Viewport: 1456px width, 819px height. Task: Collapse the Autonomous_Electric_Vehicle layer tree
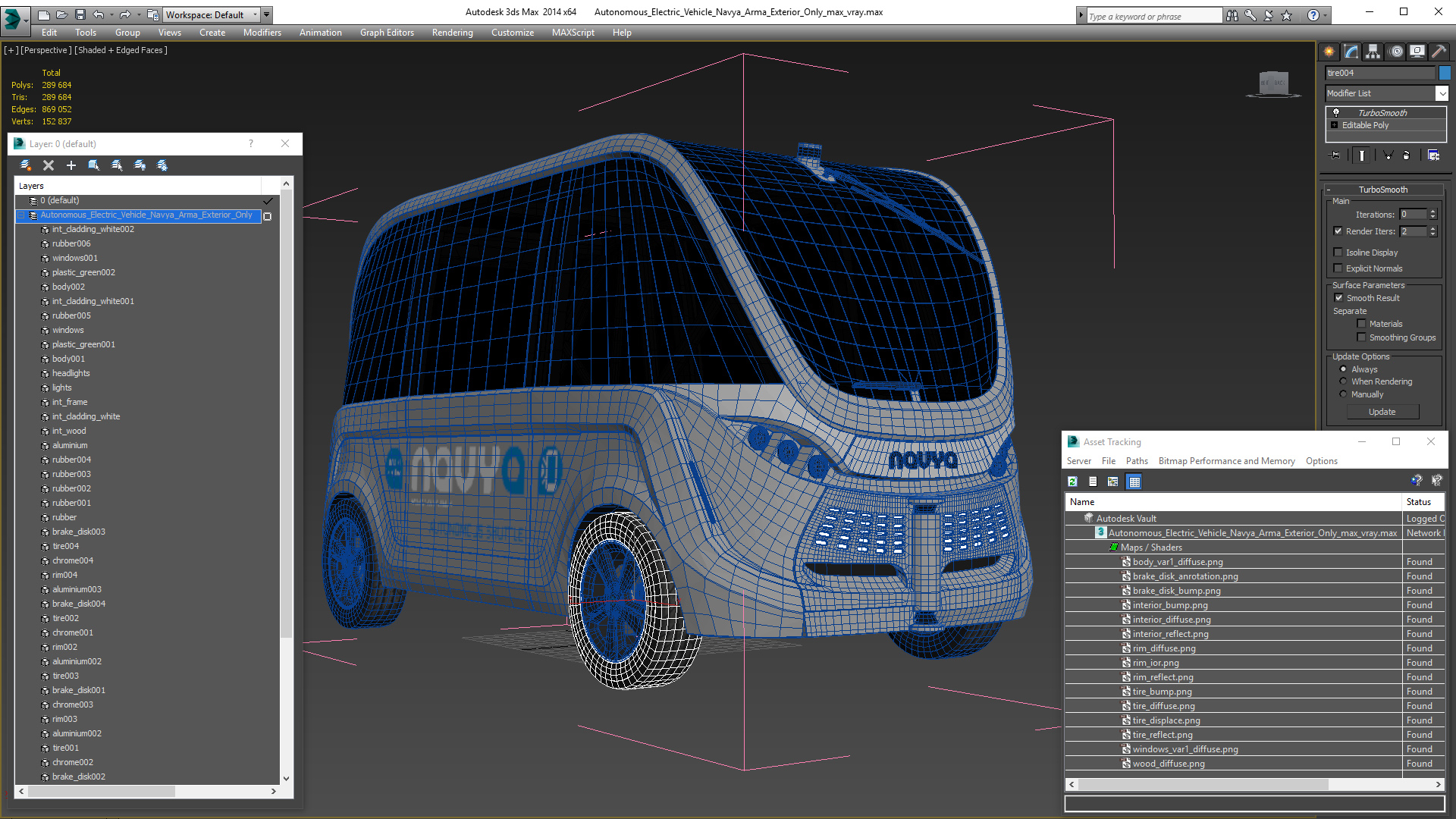21,215
